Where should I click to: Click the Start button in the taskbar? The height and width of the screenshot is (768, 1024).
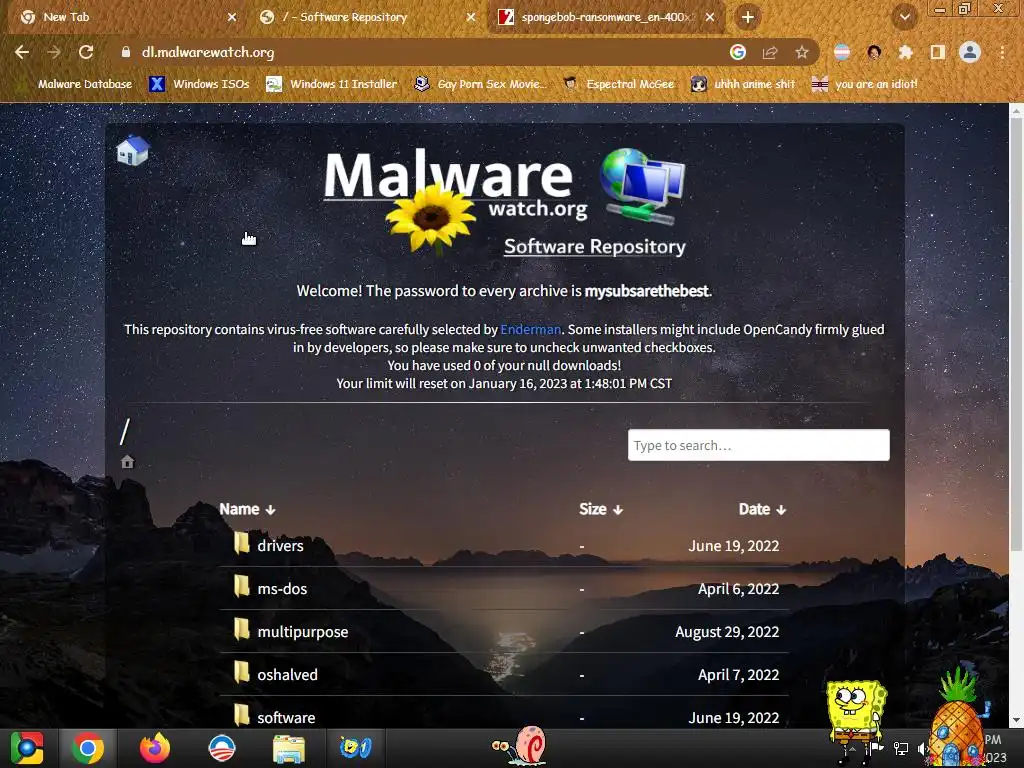27,748
